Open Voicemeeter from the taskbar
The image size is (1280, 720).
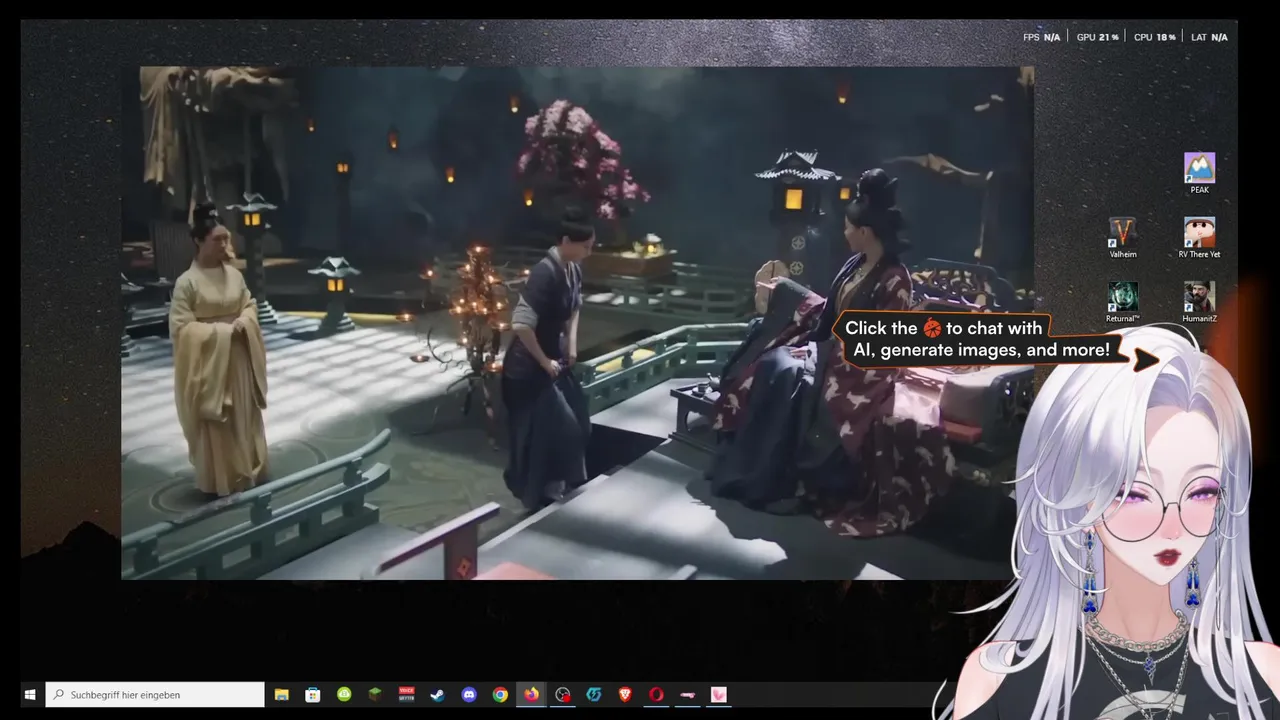click(x=406, y=694)
